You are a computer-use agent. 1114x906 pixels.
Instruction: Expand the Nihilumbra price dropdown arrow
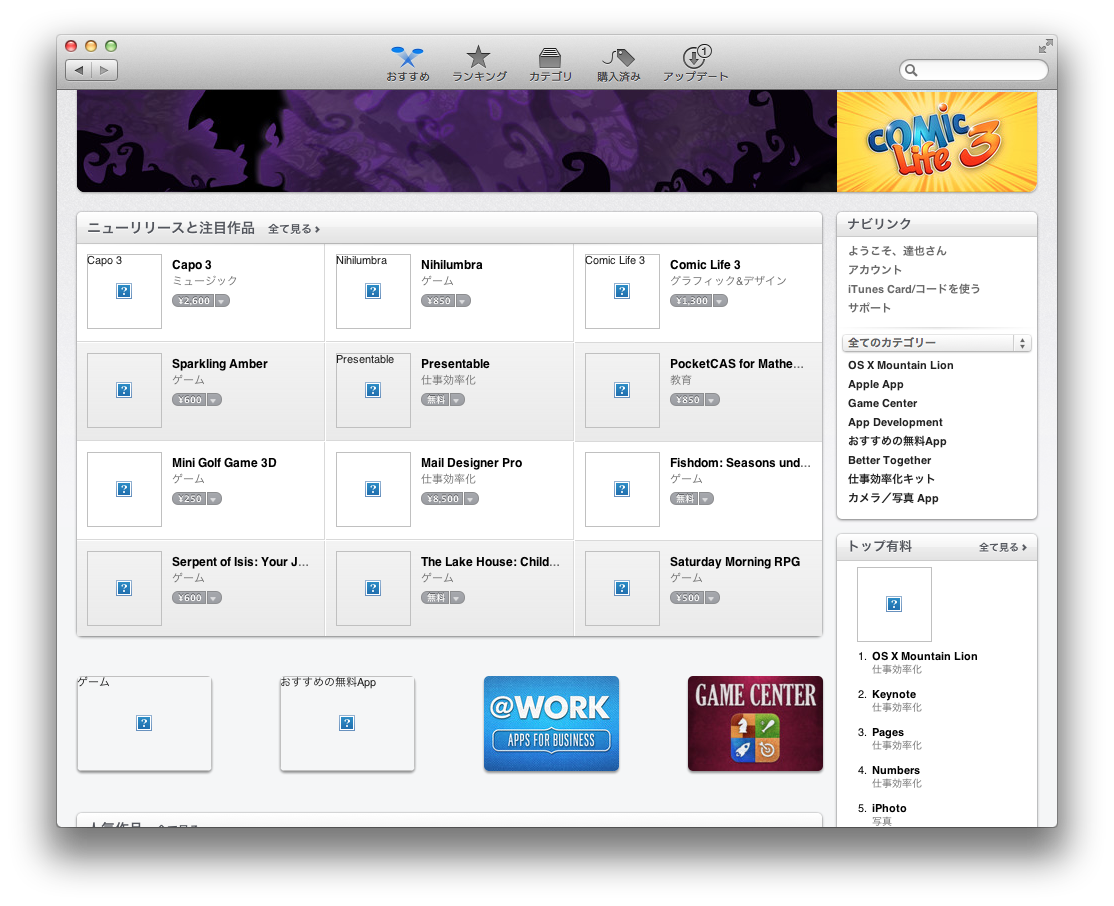tap(463, 301)
